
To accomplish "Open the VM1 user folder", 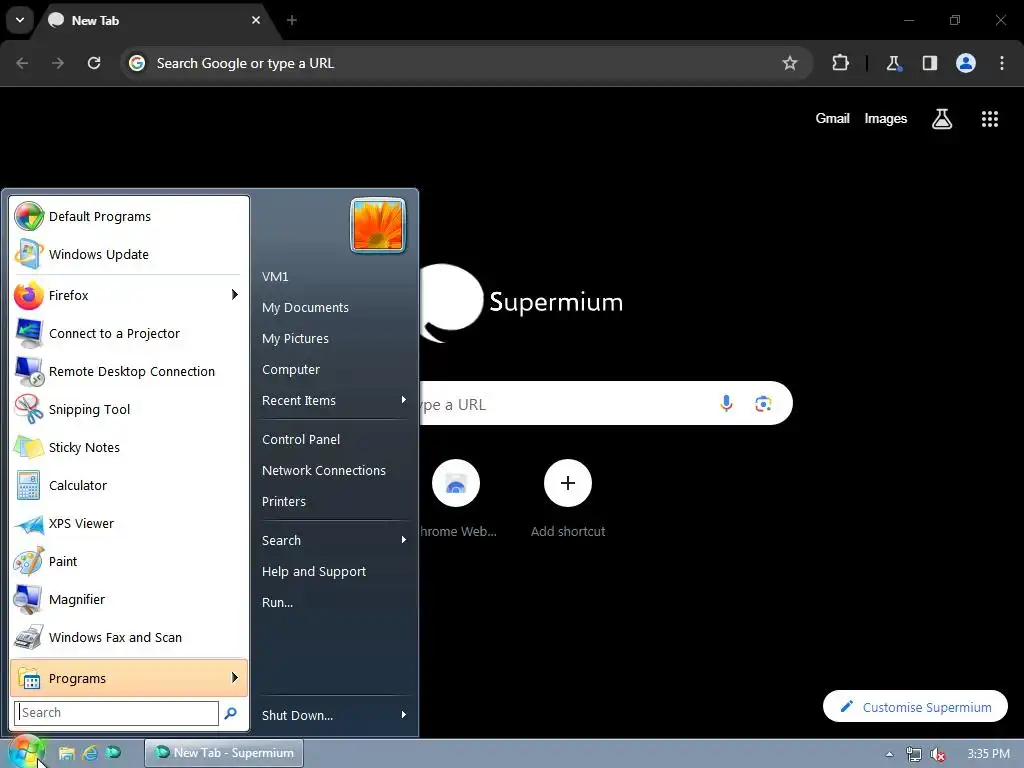I will (x=275, y=277).
